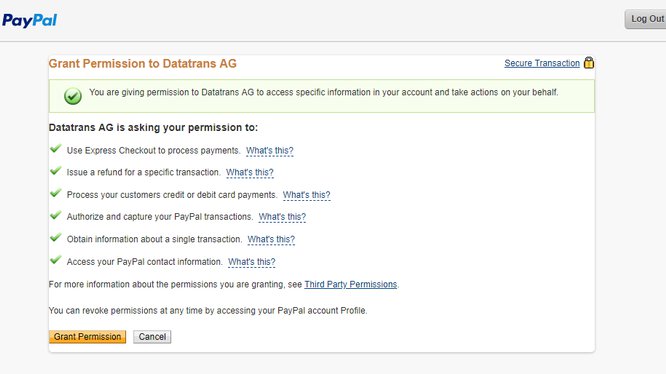Open What's this? for Authorize and capture
The image size is (666, 374).
click(282, 217)
